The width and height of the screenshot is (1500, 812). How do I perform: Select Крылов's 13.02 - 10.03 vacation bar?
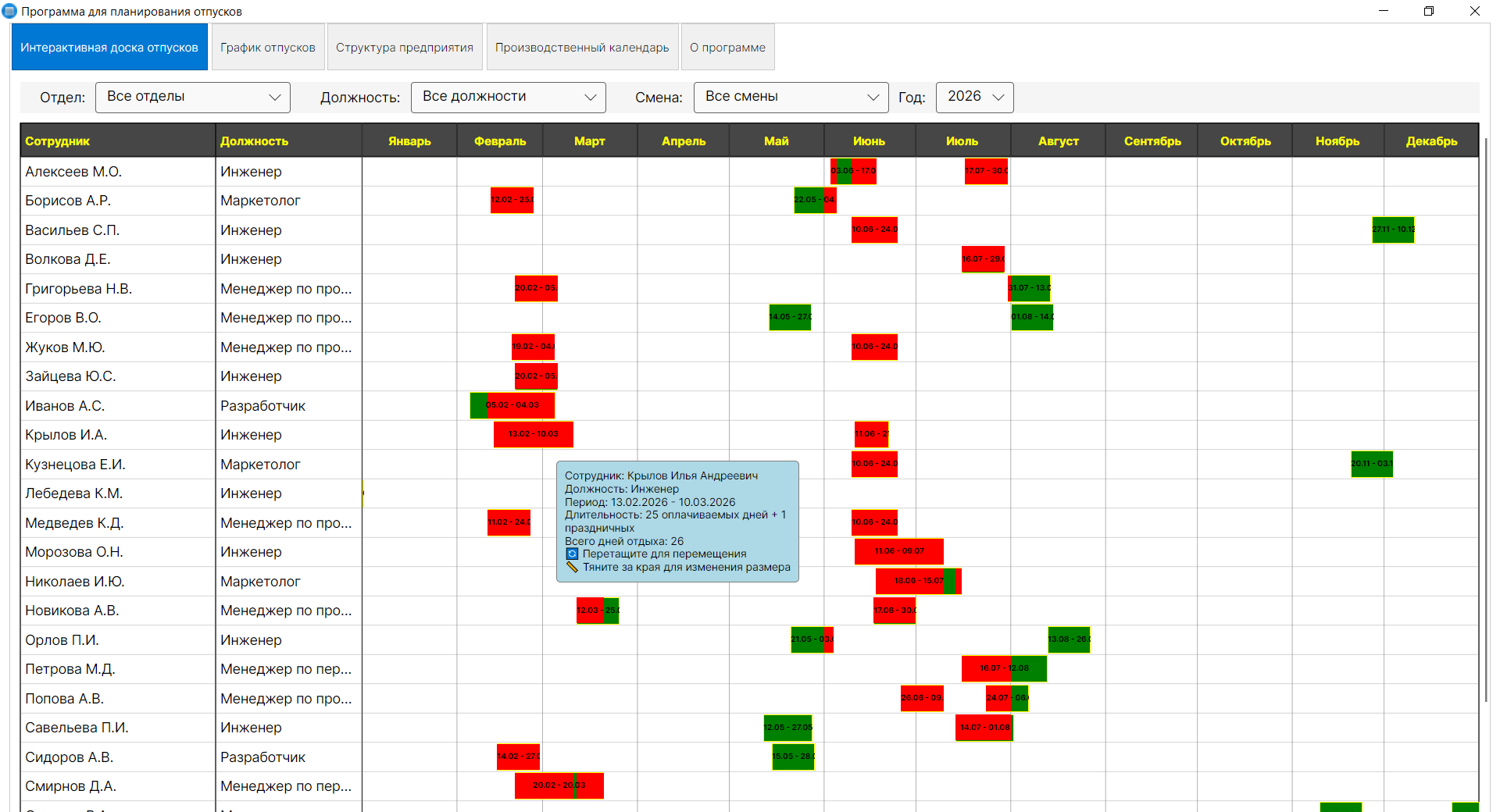(533, 434)
